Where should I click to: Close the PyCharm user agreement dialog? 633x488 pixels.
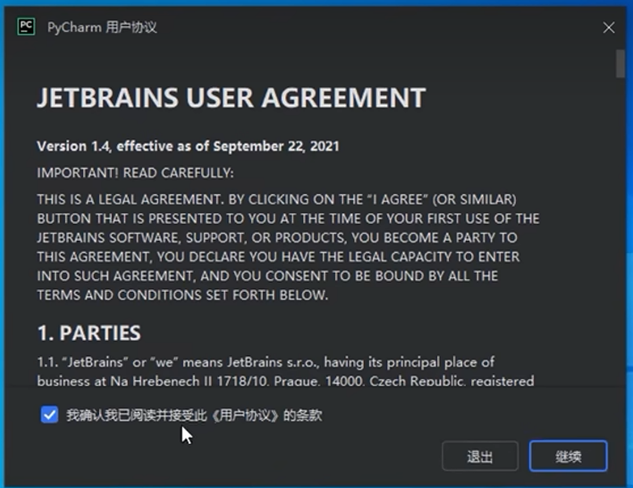point(608,27)
